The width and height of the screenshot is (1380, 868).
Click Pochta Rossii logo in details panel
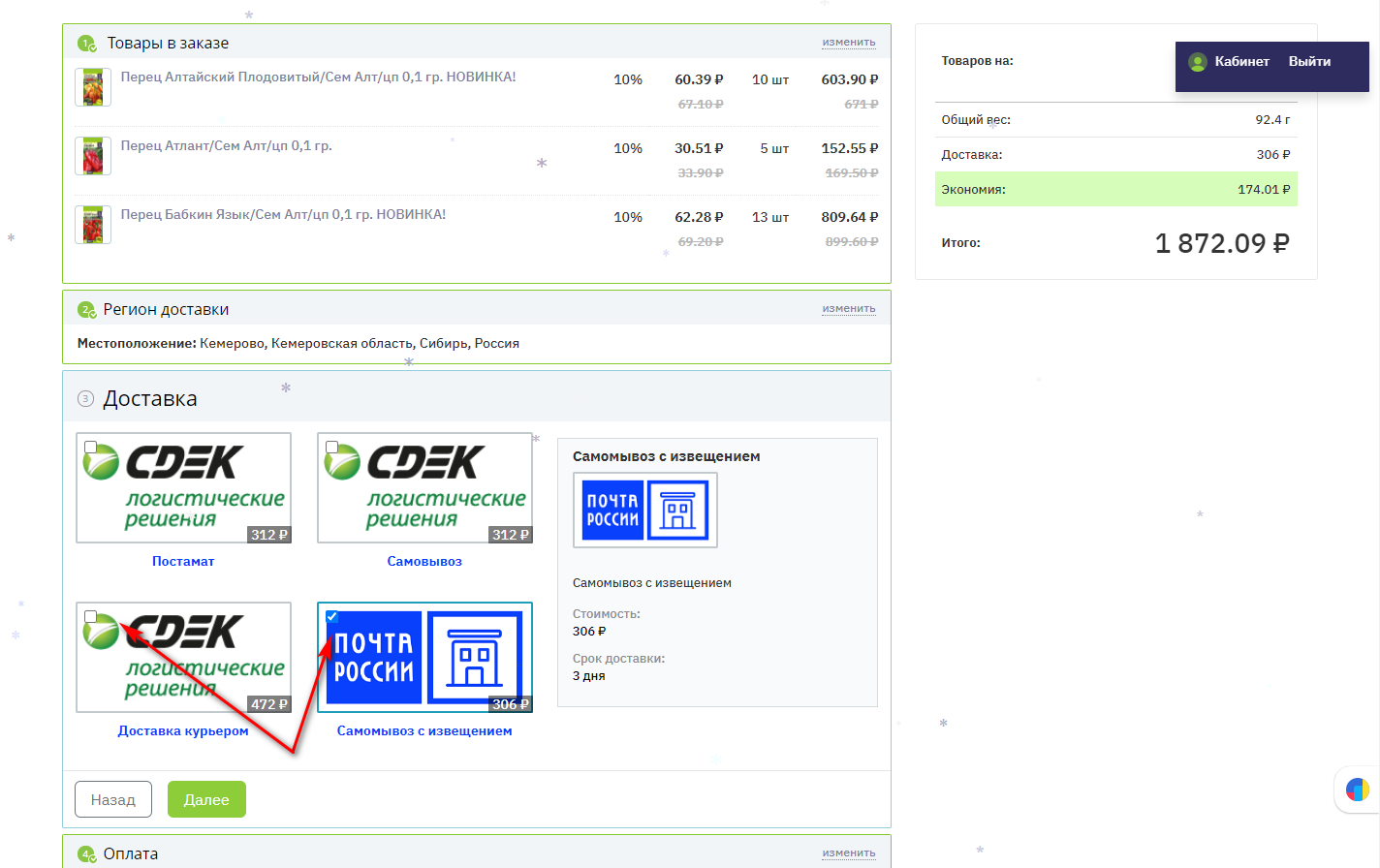pos(644,511)
